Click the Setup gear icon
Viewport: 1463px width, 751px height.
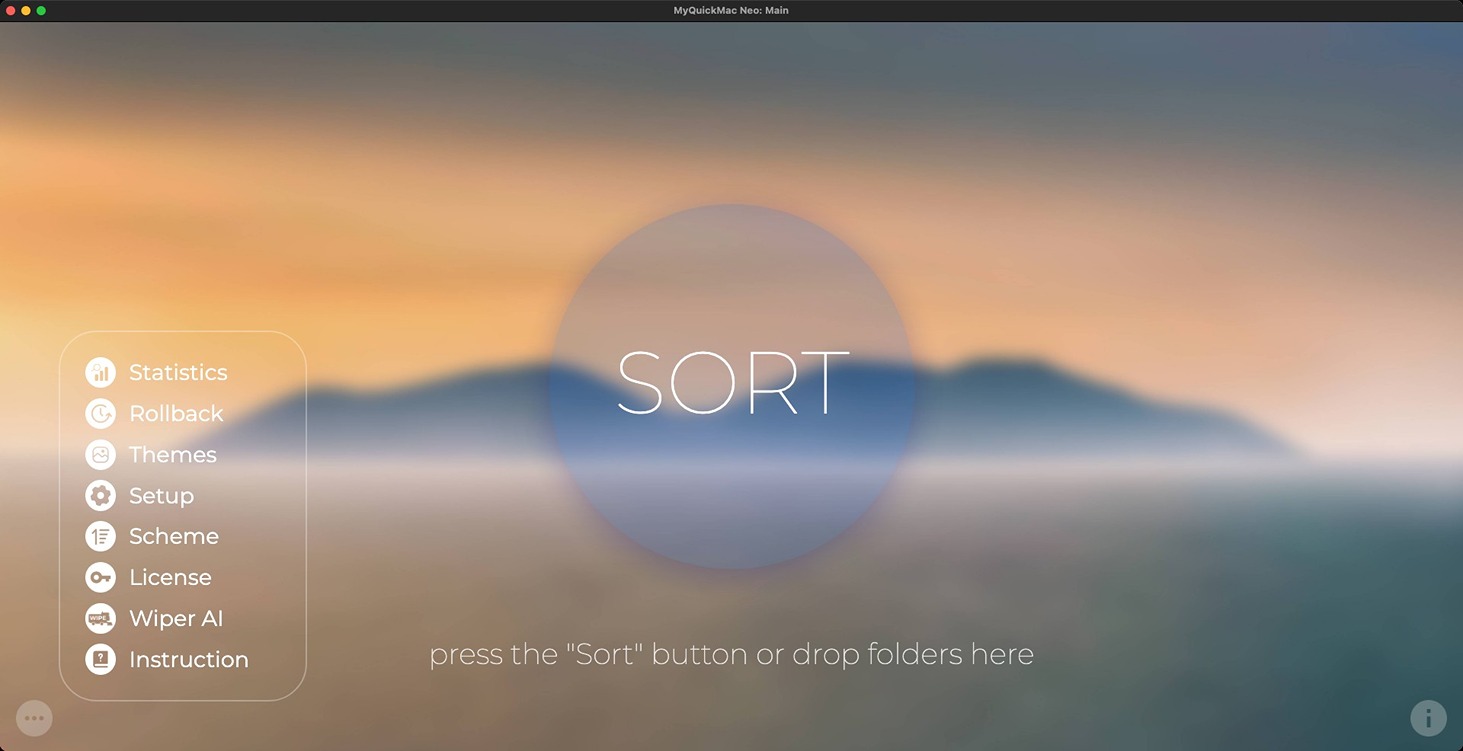point(100,496)
